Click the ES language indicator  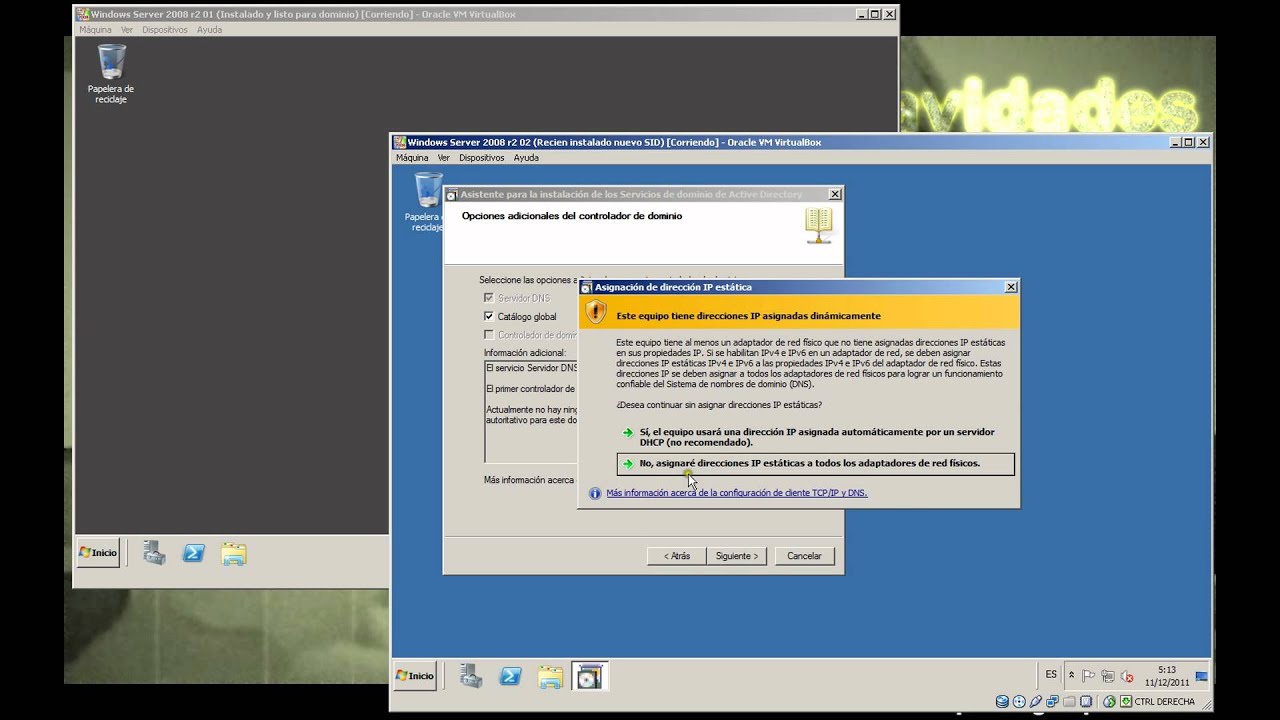1051,675
